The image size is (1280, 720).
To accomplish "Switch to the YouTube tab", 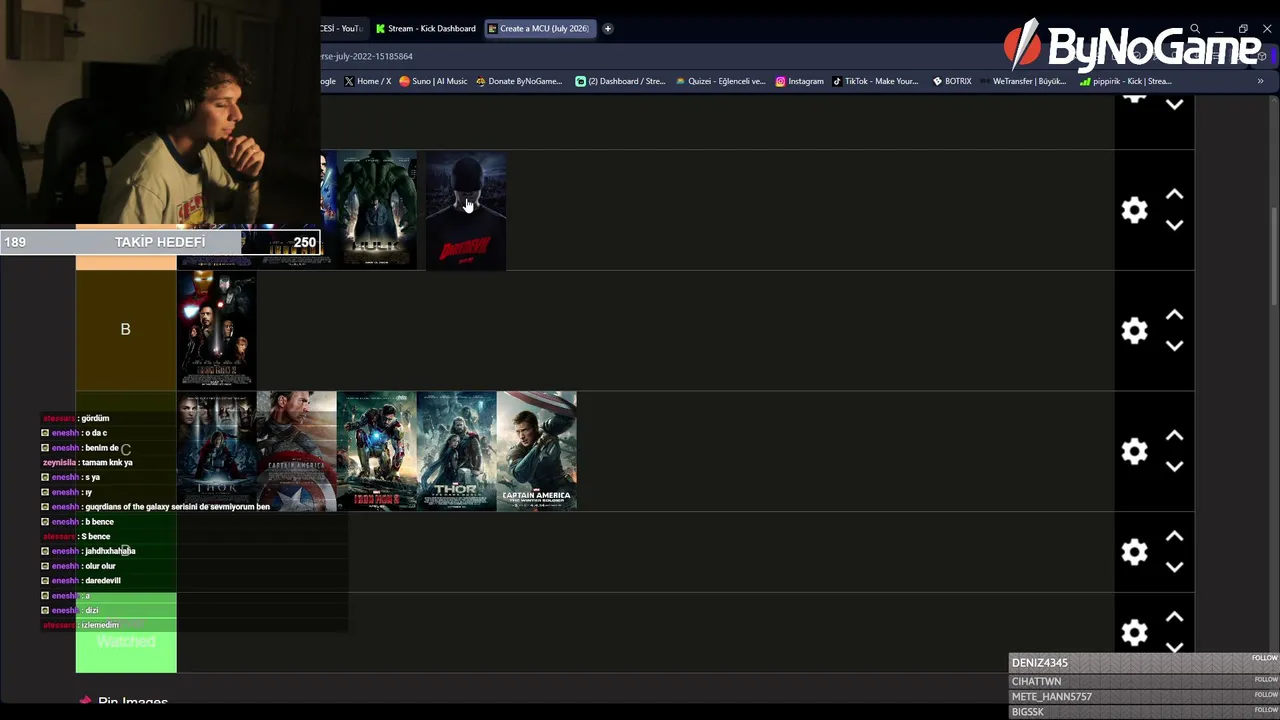I will pos(342,28).
